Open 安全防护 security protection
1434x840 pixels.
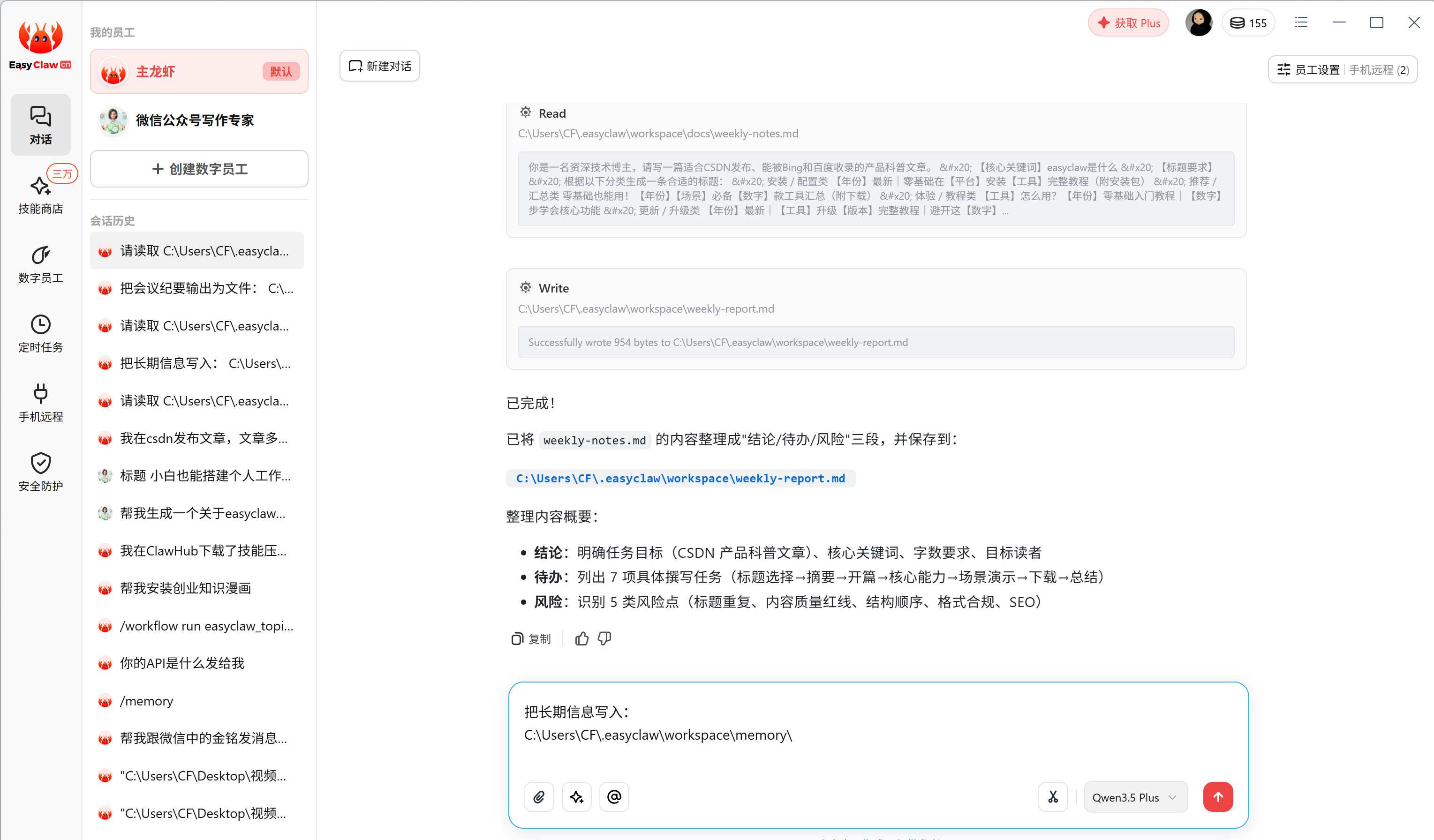[x=40, y=472]
